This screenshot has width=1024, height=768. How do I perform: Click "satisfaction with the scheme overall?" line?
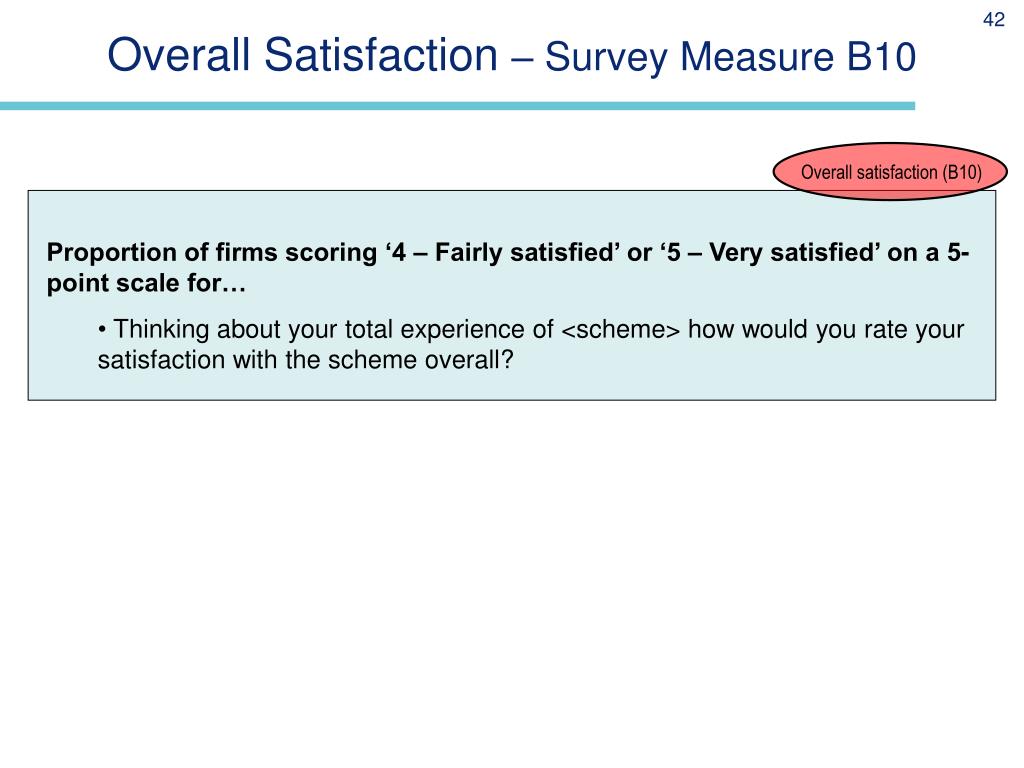tap(306, 360)
